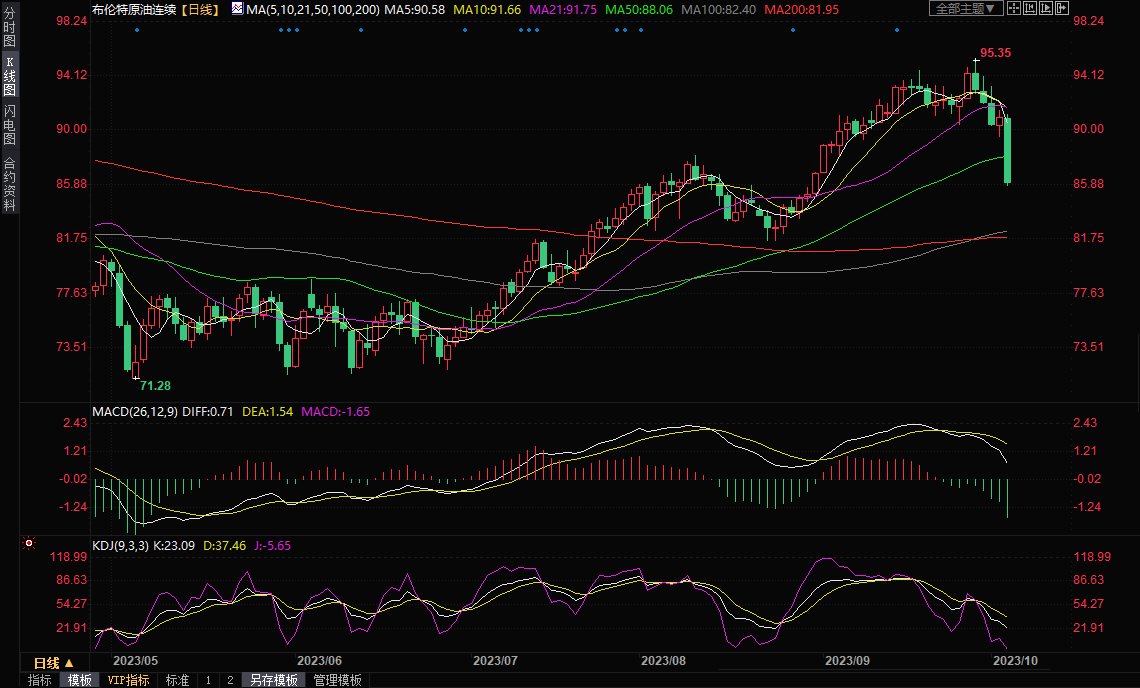1140x688 pixels.
Task: Select the K线图 sidebar view
Action: coord(9,75)
